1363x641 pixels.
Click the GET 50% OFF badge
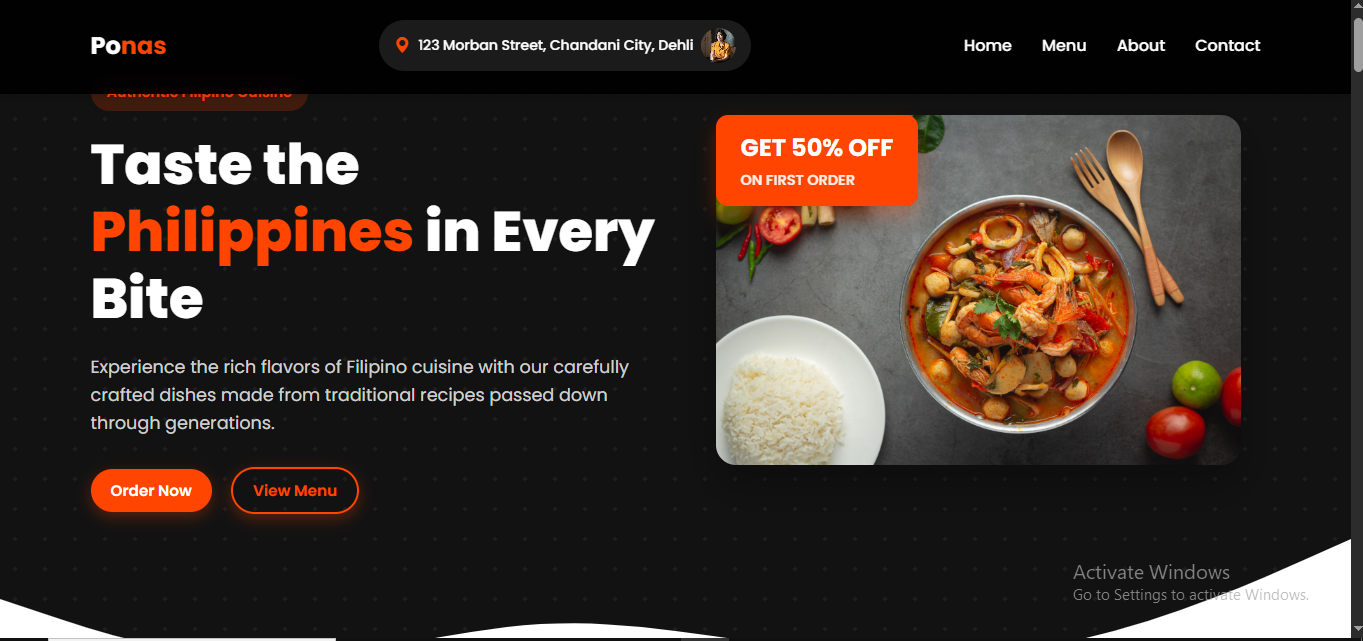tap(816, 160)
